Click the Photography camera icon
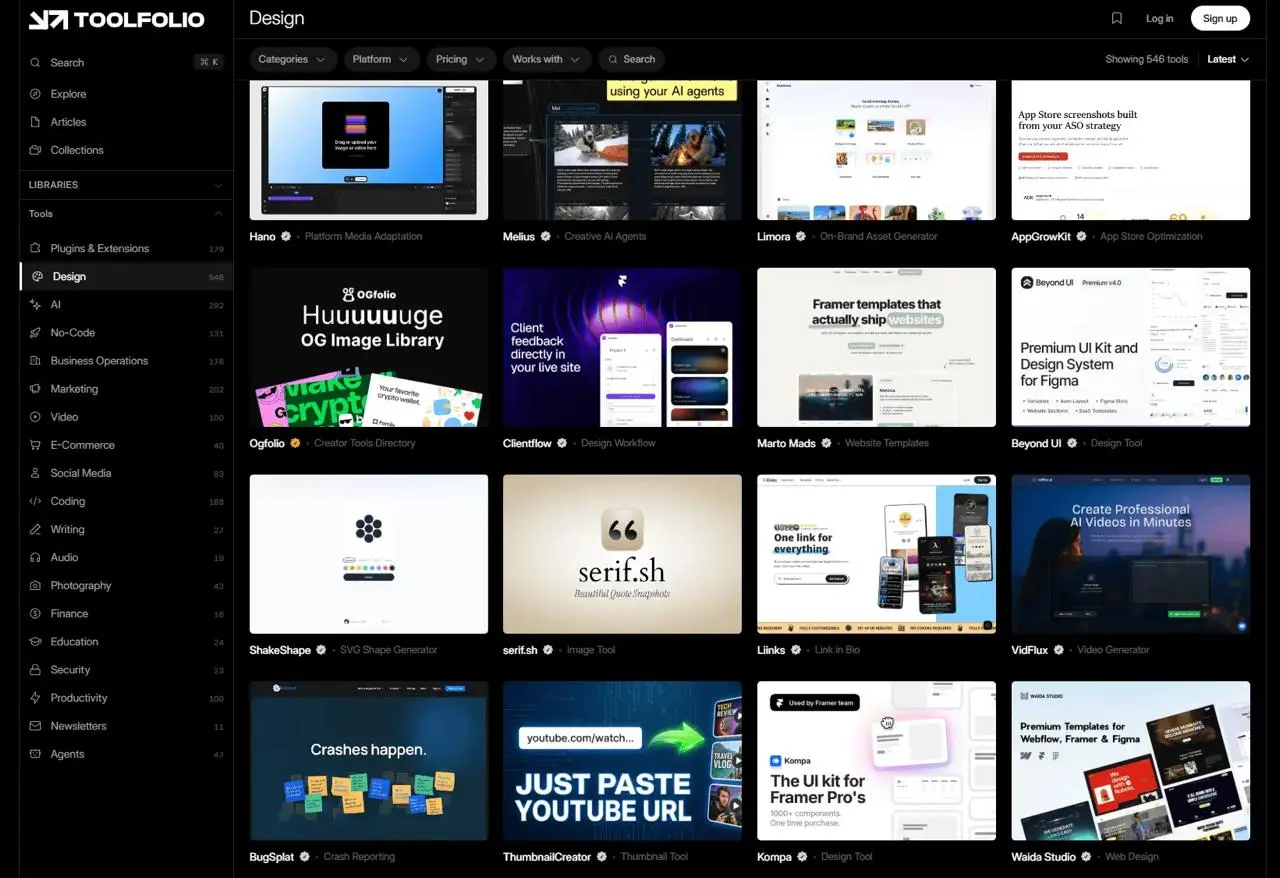The height and width of the screenshot is (878, 1280). (x=36, y=585)
